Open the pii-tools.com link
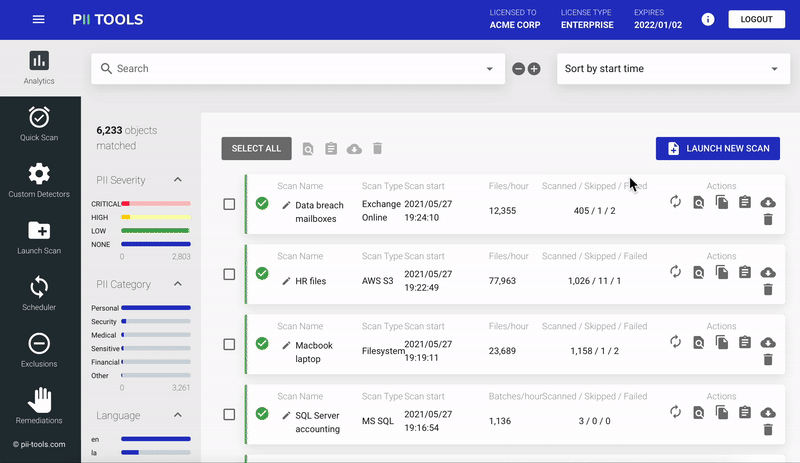 [x=39, y=444]
